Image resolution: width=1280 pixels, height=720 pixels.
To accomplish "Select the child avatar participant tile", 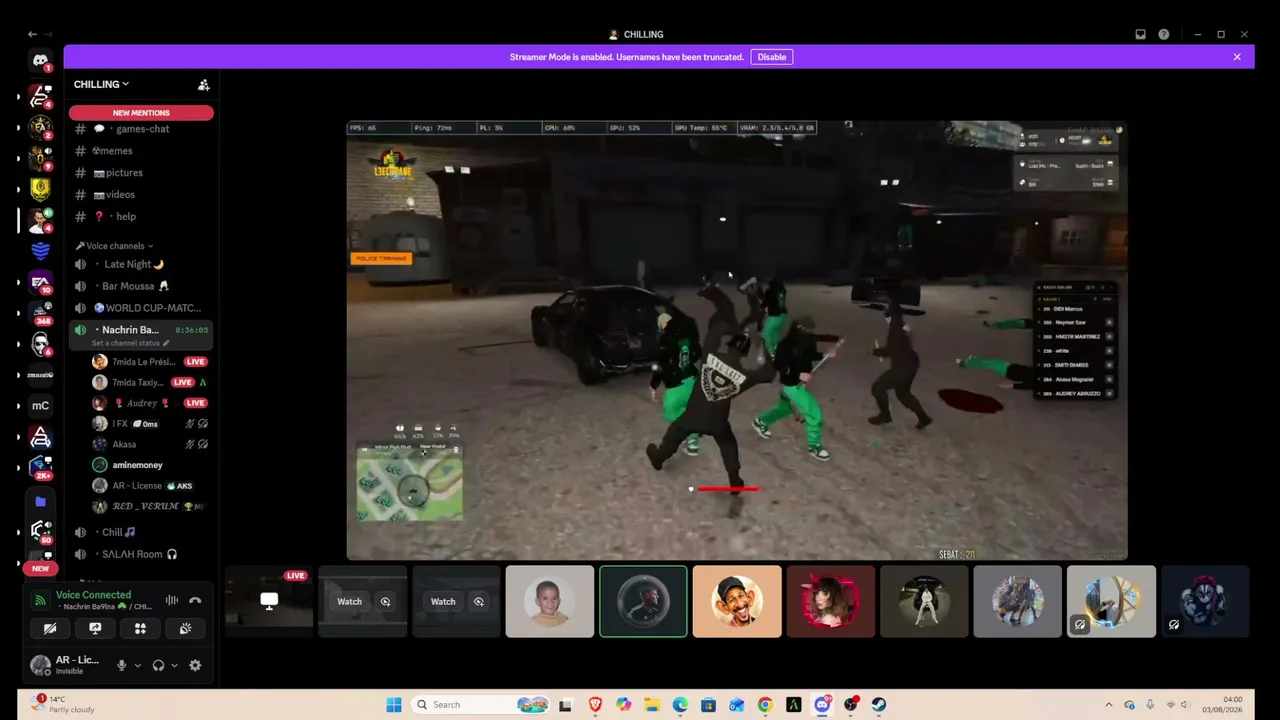I will coord(549,601).
